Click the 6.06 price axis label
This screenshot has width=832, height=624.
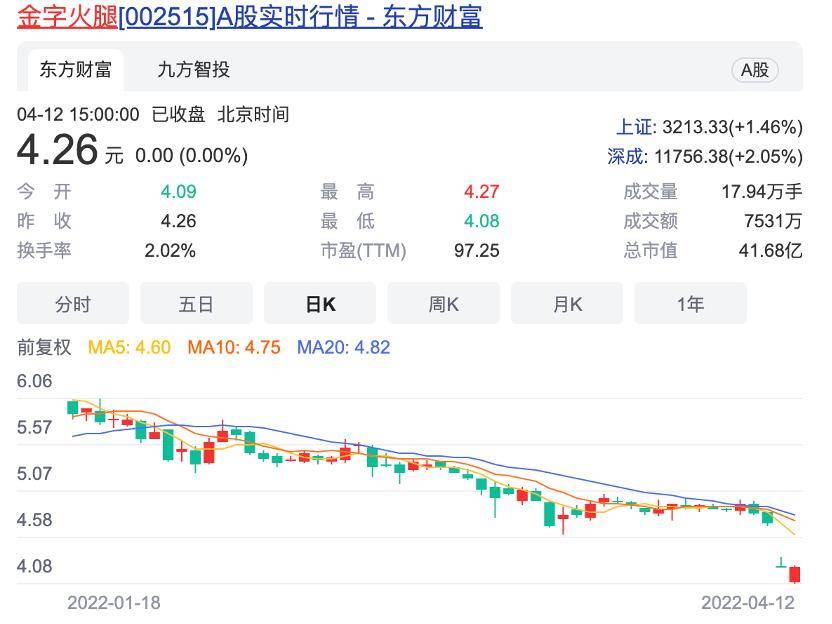coord(34,381)
